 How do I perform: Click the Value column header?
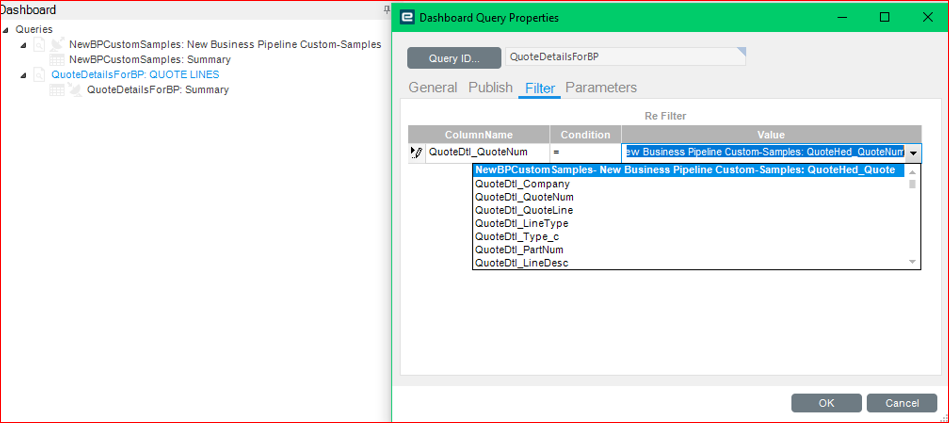click(771, 134)
